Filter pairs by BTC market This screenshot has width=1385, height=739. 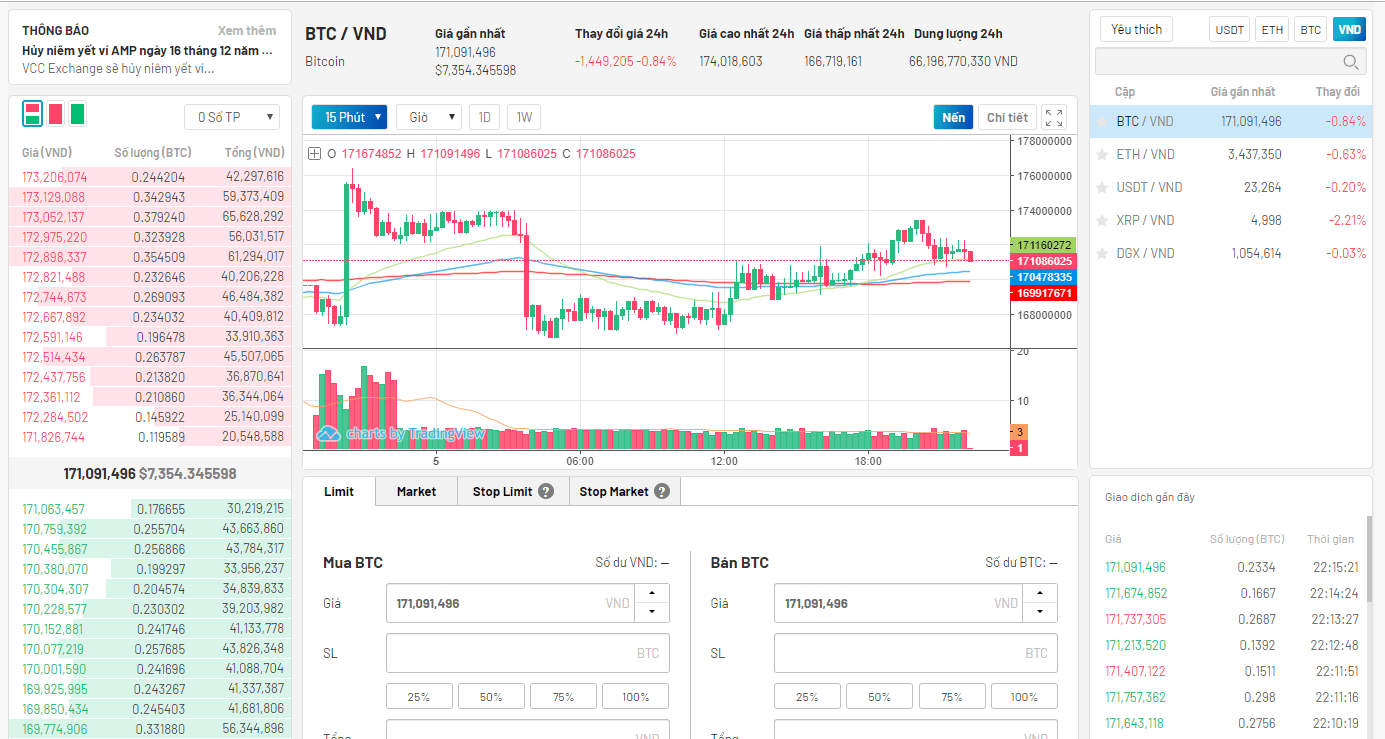[1311, 30]
